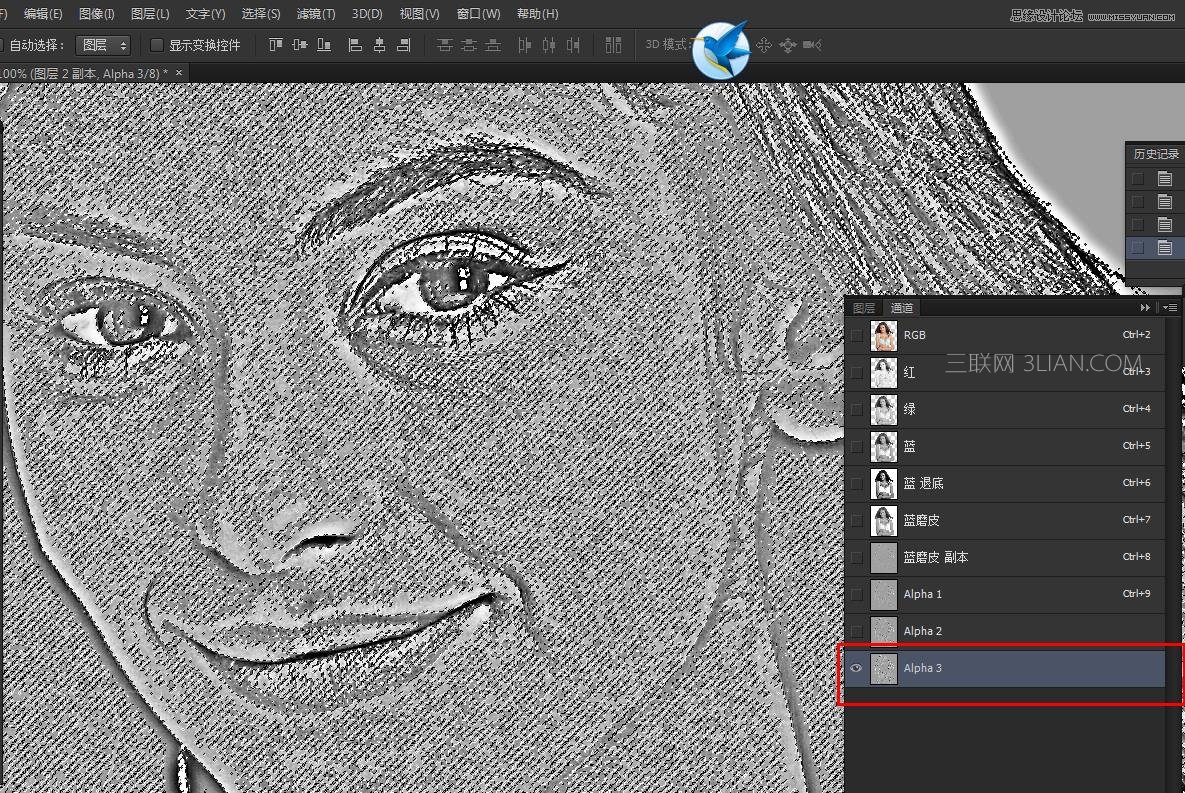
Task: Open 文字(Y) menu
Action: coord(206,14)
